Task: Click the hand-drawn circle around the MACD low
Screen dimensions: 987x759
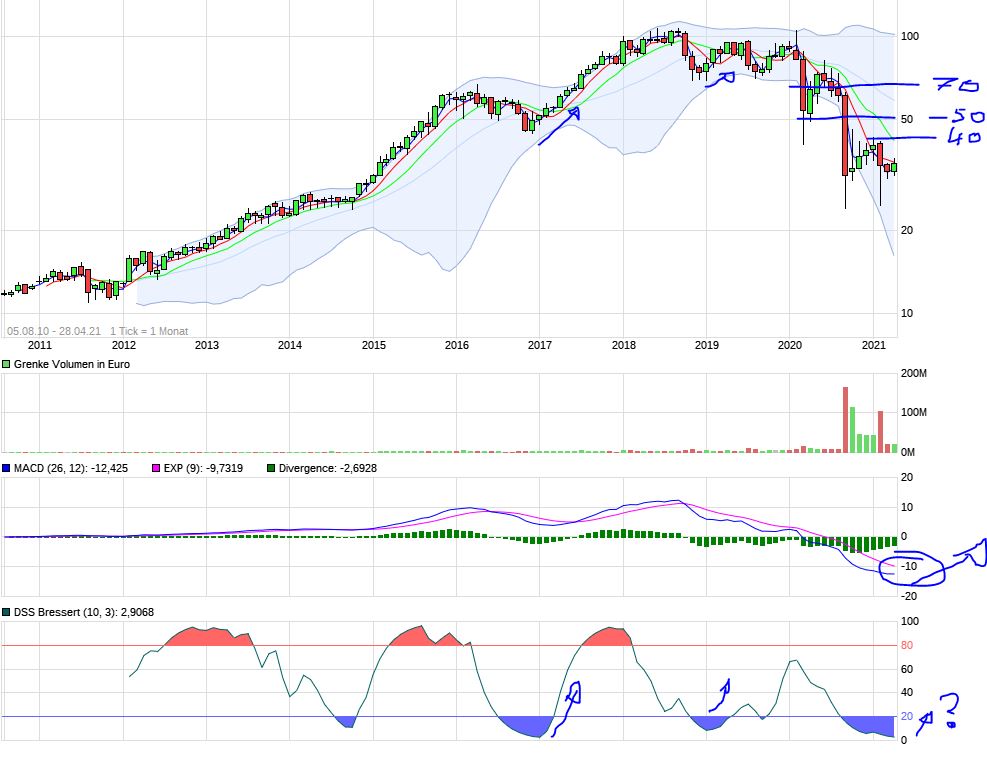Action: click(913, 566)
